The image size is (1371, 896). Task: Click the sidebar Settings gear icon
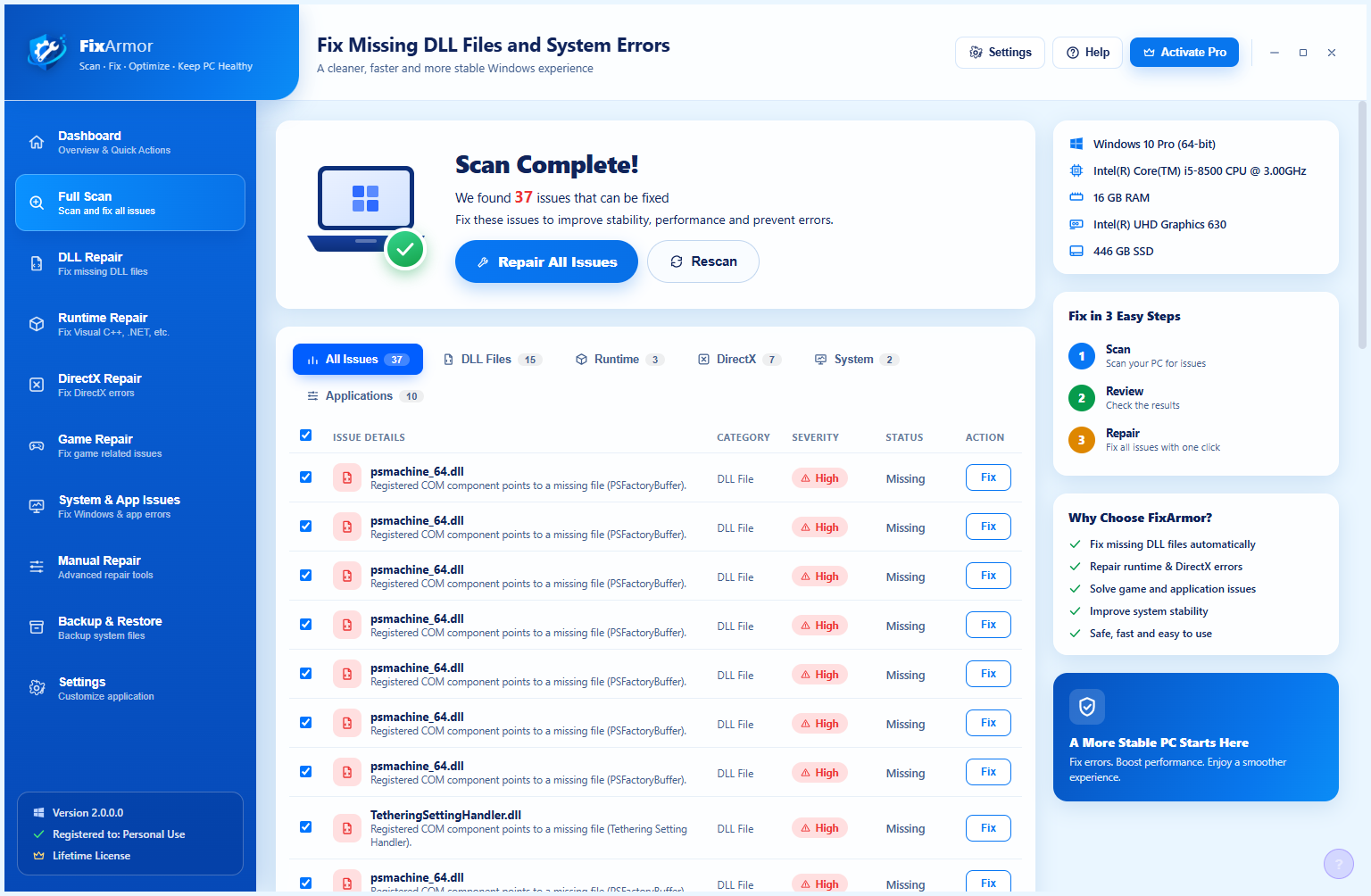(37, 689)
